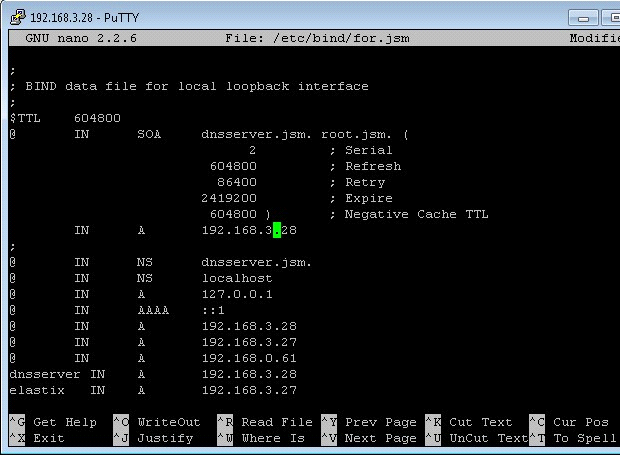620x455 pixels.
Task: Click the 86400 Retry value
Action: point(236,182)
